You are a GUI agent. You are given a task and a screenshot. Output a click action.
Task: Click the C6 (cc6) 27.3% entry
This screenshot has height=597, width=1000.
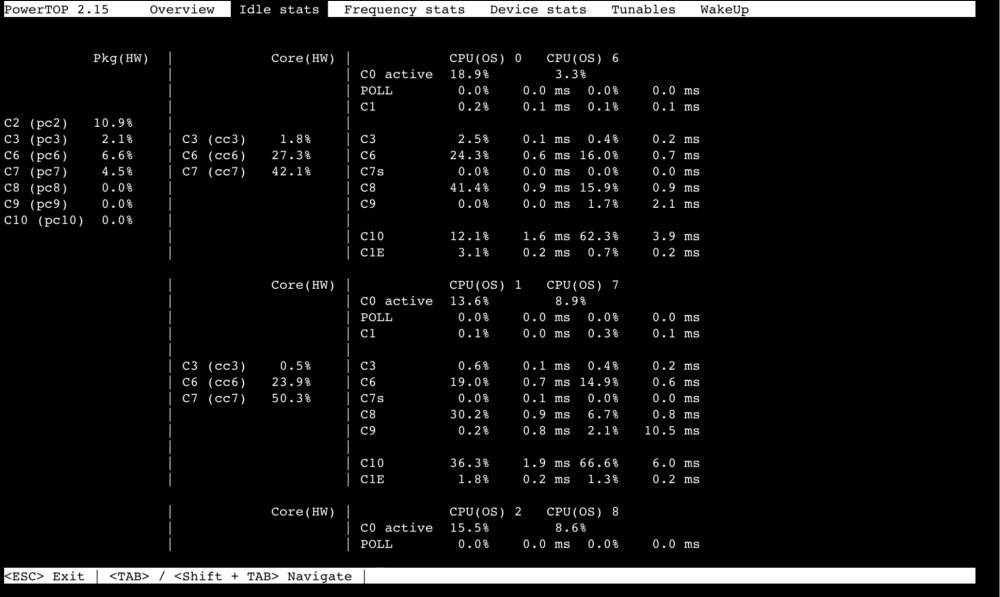coord(246,156)
